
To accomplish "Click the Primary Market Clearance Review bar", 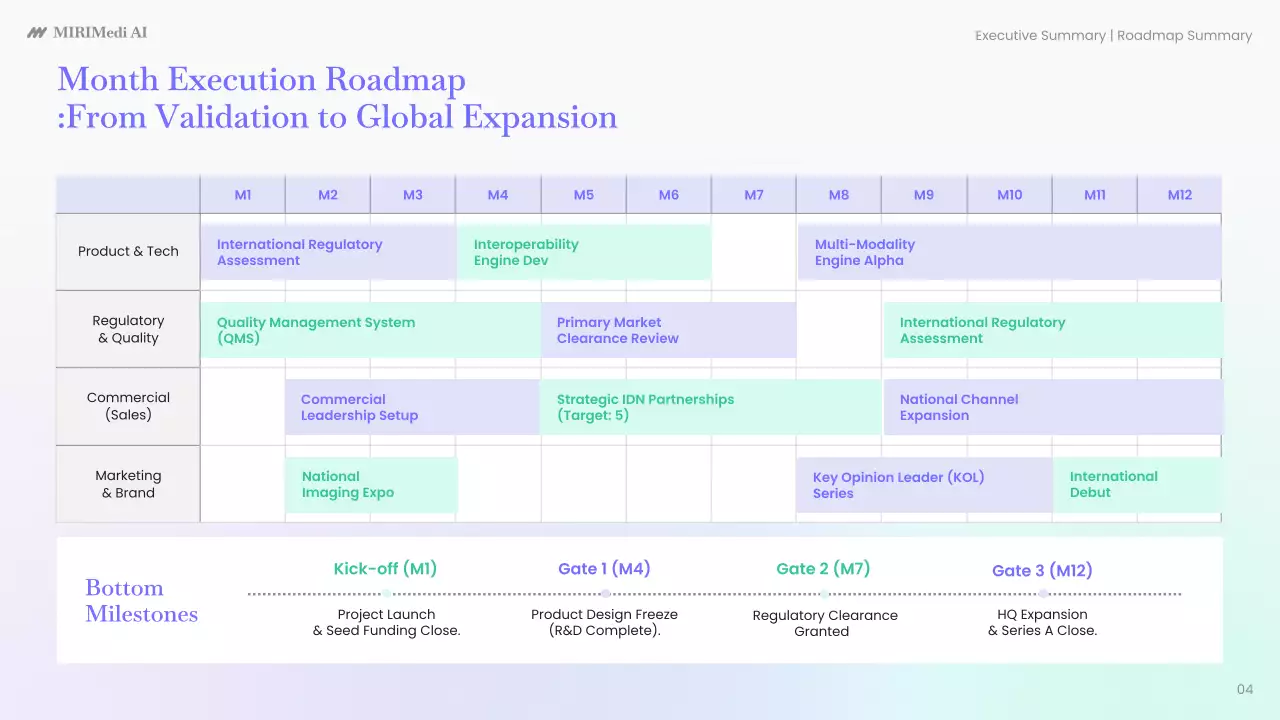I will point(668,330).
